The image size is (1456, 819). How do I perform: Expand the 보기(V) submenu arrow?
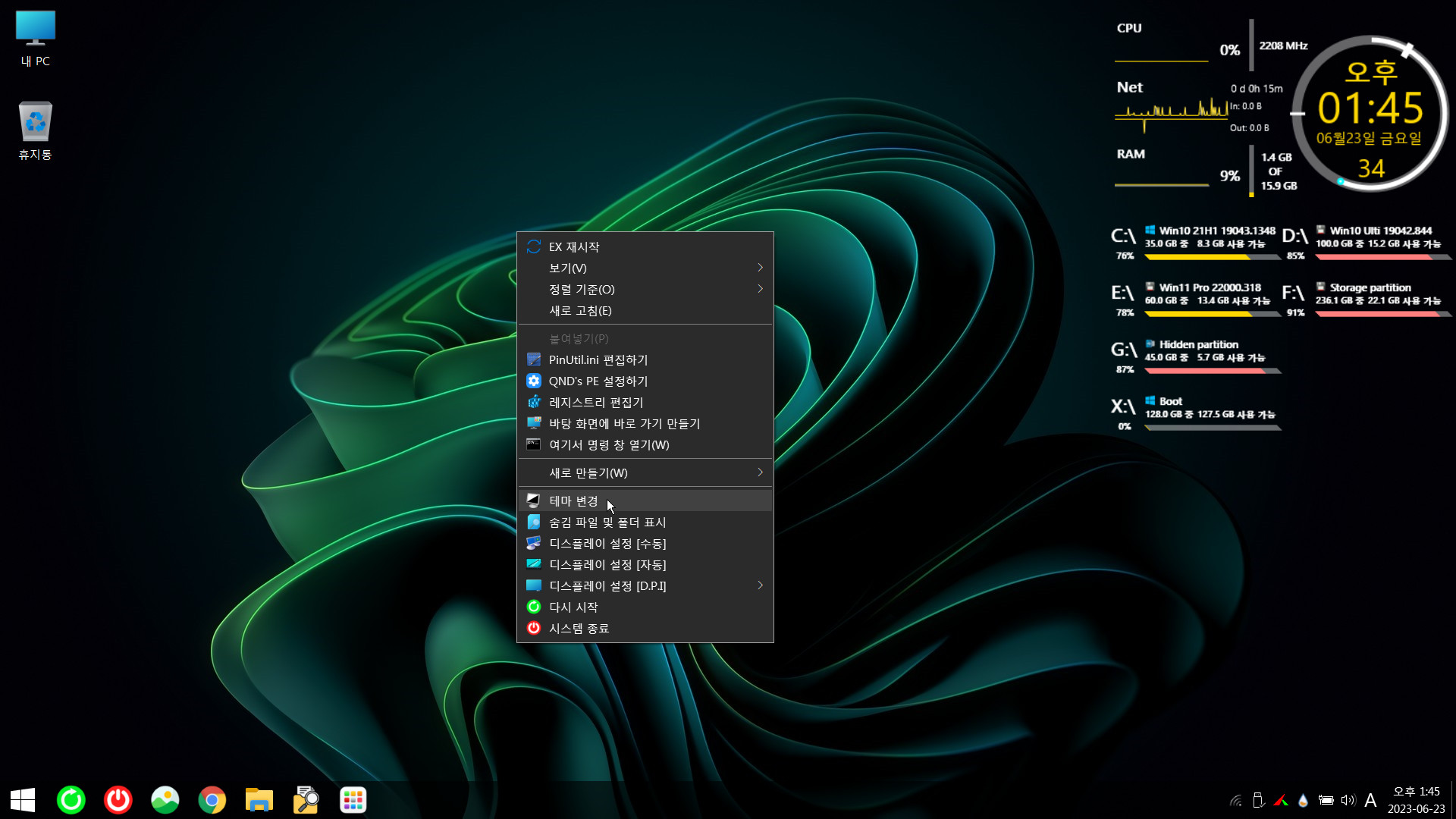760,268
